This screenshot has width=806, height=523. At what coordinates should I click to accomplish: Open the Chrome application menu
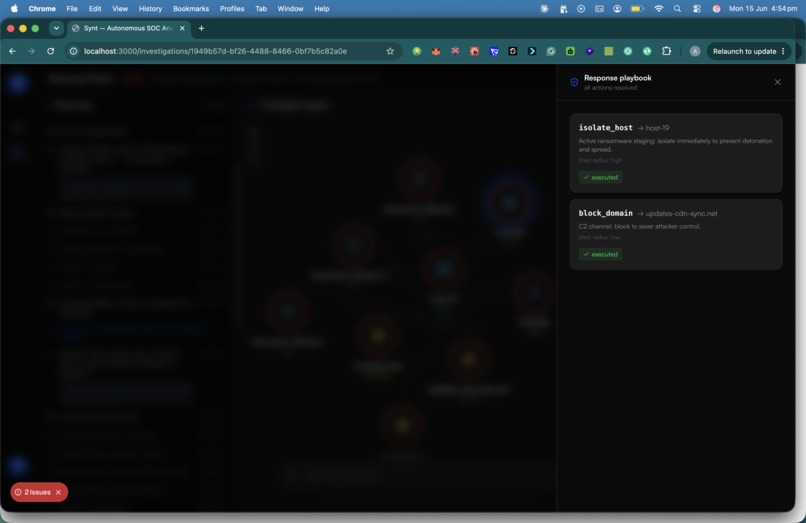(42, 9)
